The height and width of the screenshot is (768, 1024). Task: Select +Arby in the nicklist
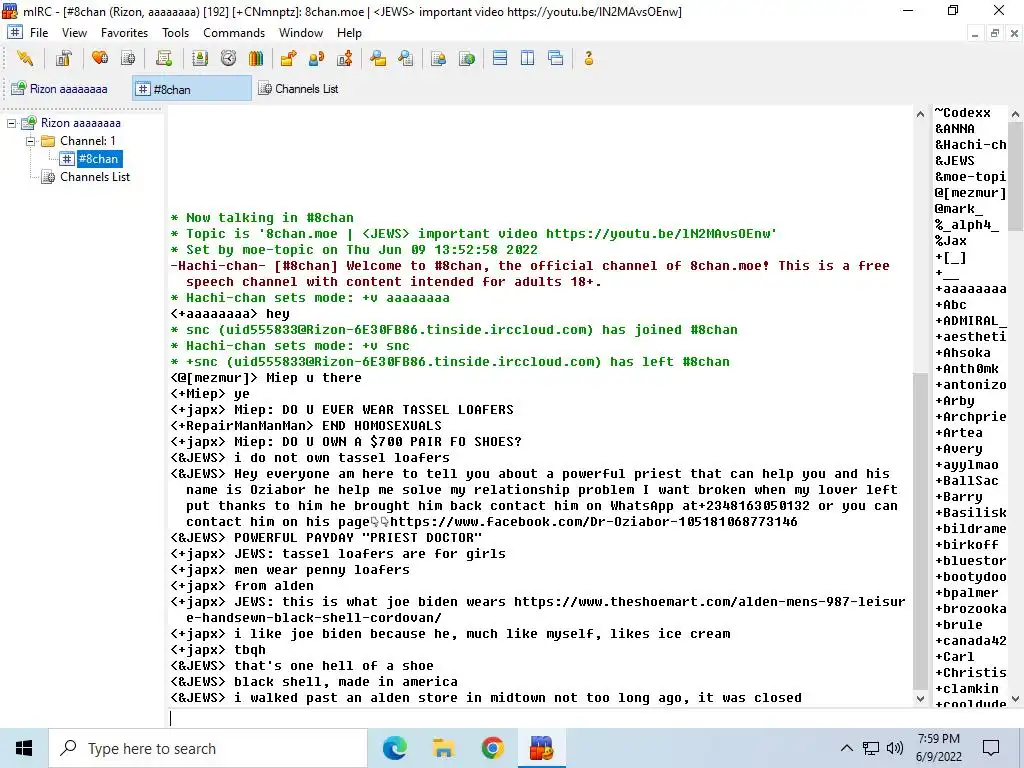click(955, 400)
